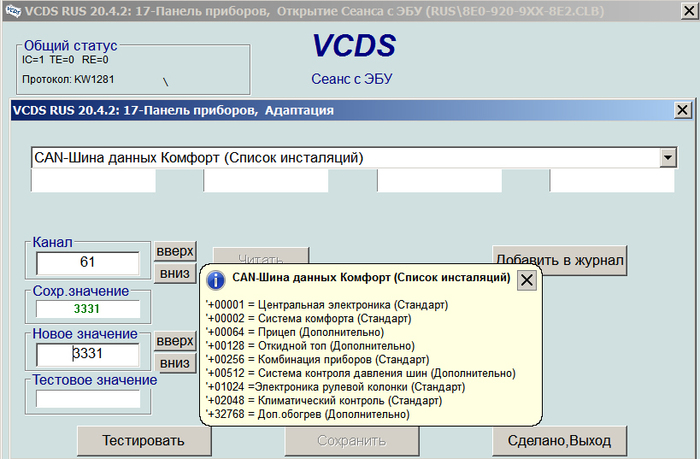Click the Общий статус group label
Viewport: 700px width, 459px height.
pyautogui.click(x=71, y=45)
